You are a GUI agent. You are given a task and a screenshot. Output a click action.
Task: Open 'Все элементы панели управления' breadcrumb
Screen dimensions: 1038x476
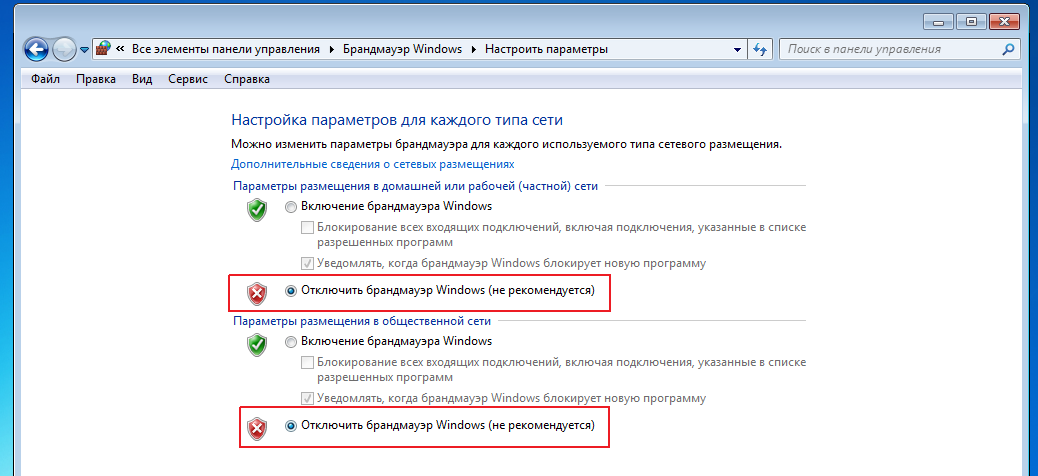click(226, 49)
